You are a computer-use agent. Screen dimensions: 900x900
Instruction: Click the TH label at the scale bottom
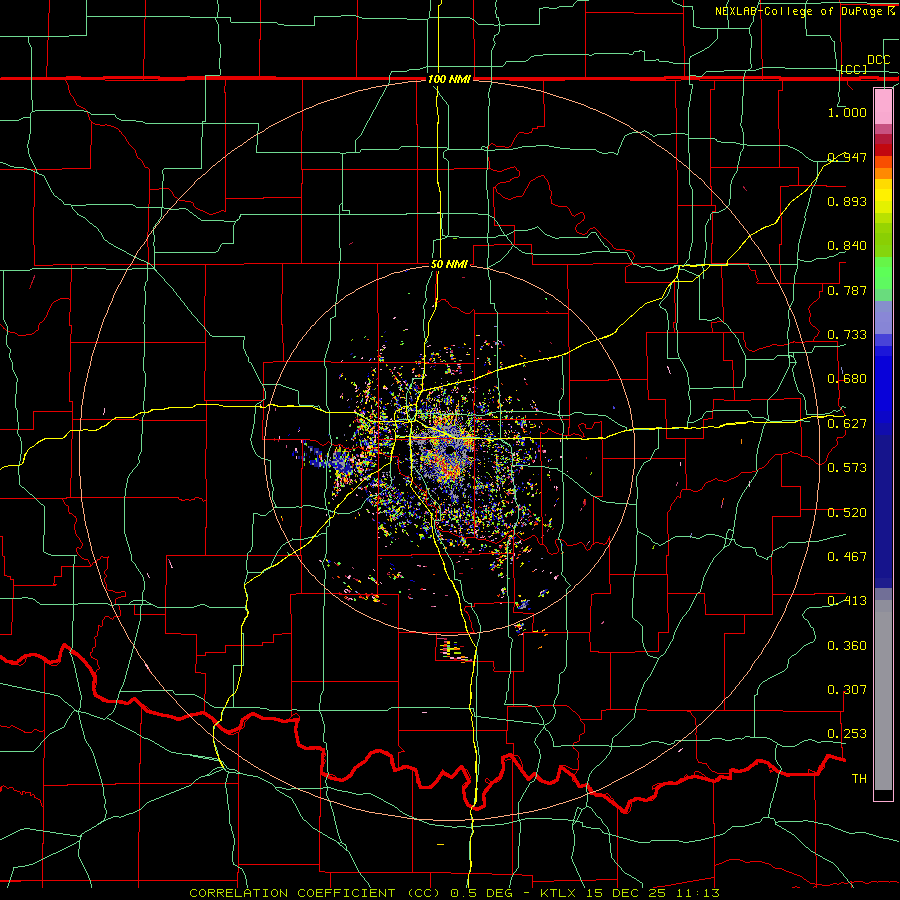tap(859, 779)
